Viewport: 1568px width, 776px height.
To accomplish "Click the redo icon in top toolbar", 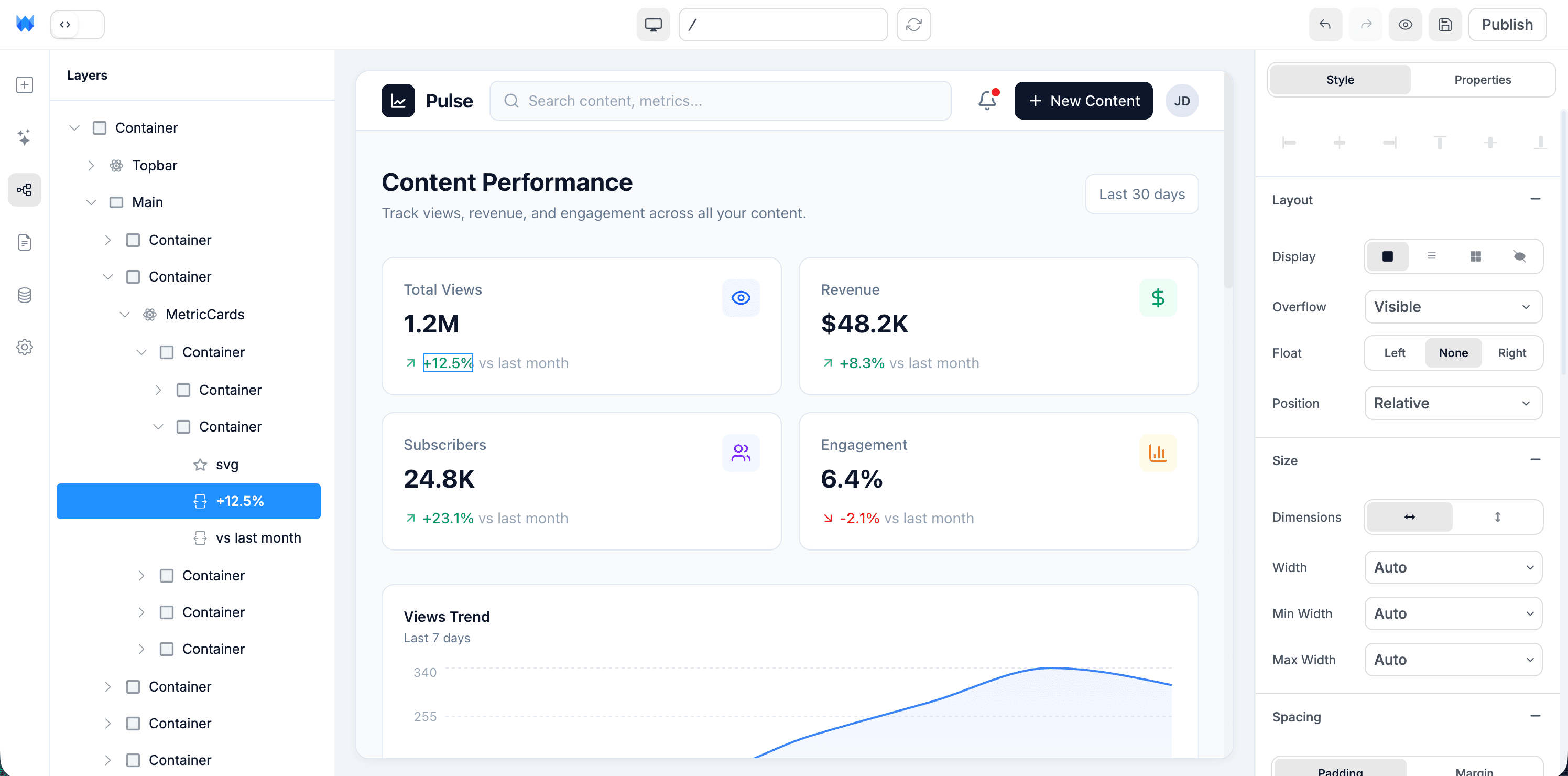I will click(1365, 24).
